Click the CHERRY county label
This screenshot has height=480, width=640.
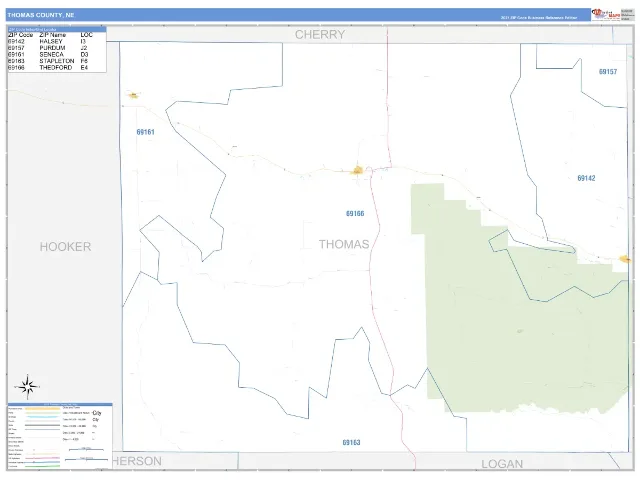pyautogui.click(x=320, y=35)
